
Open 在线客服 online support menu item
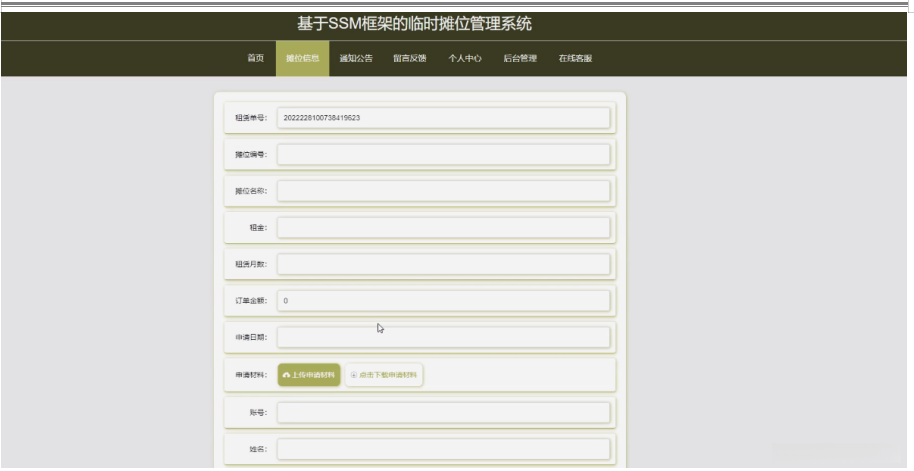tap(575, 58)
